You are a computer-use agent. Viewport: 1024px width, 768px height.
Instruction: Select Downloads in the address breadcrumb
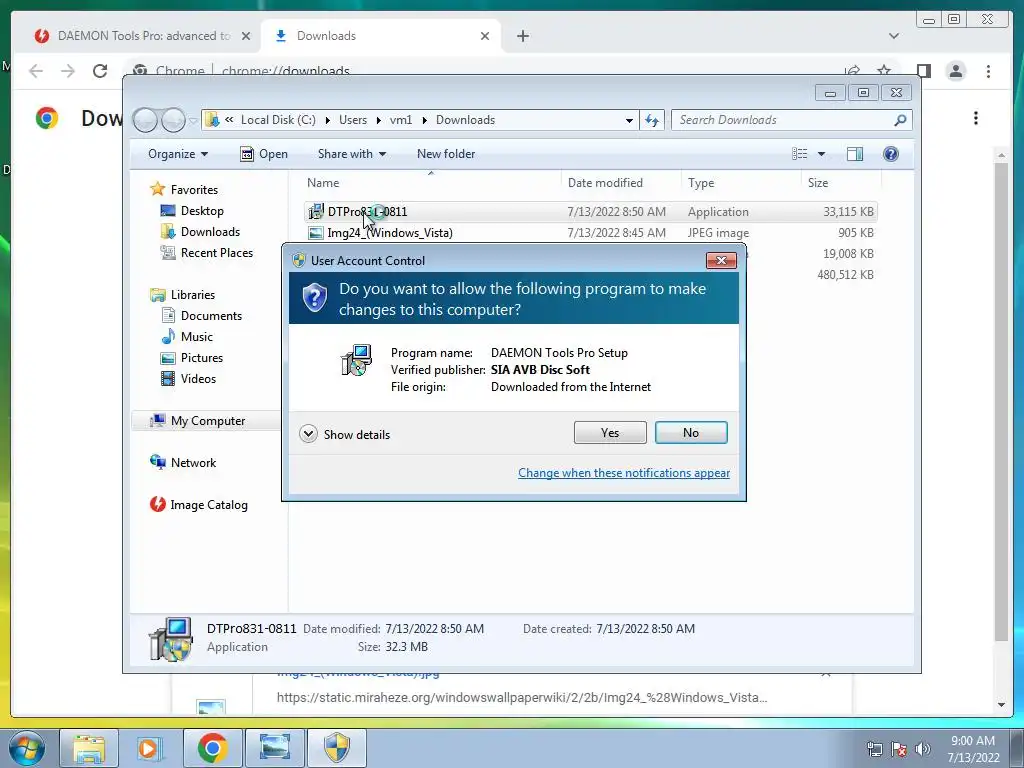click(x=466, y=120)
